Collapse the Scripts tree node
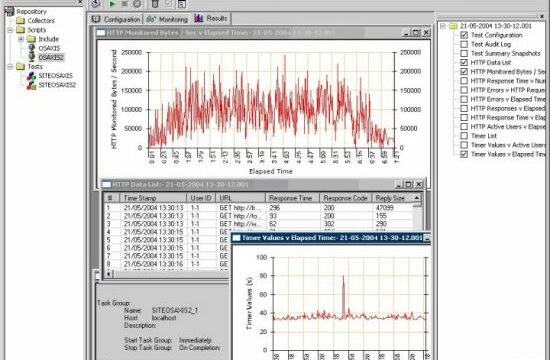This screenshot has width=550, height=360. click(11, 30)
